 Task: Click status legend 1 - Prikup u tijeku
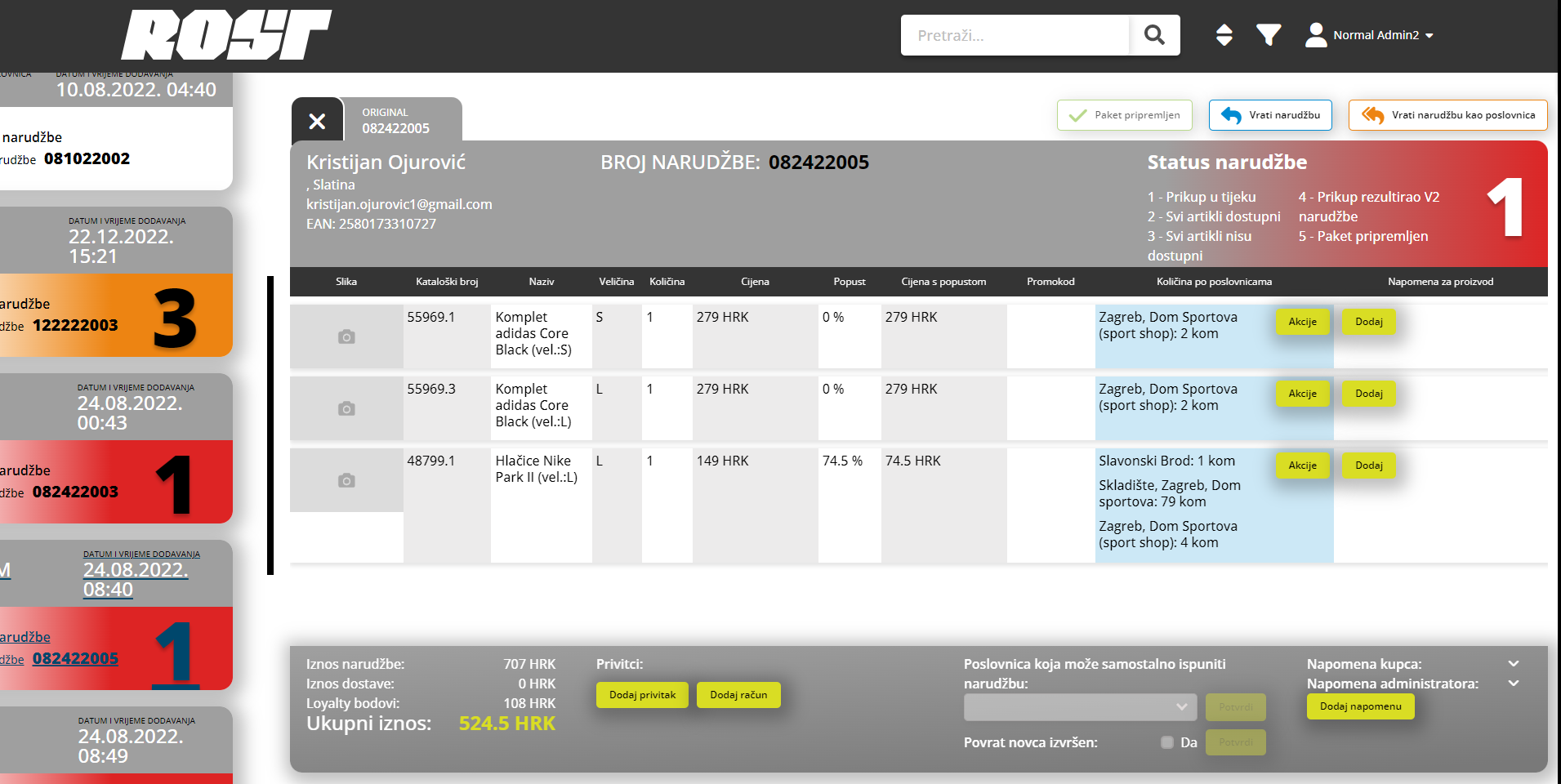tap(1202, 197)
